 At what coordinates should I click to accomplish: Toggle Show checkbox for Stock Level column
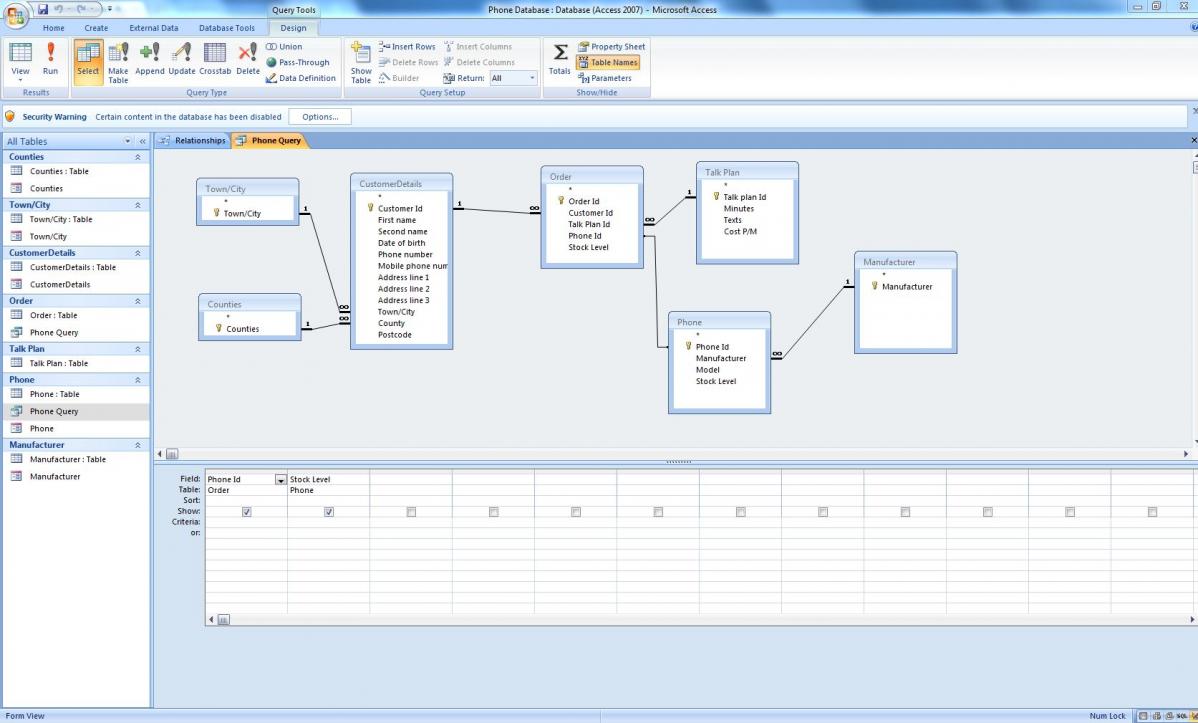[329, 512]
